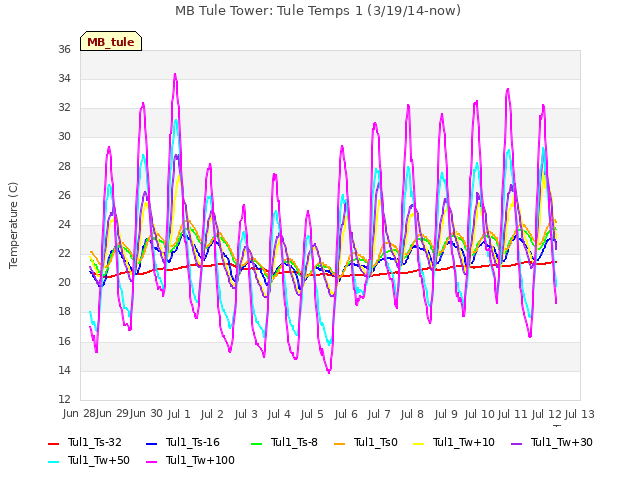The width and height of the screenshot is (640, 480).
Task: Click the magenta minimum near 14 on Jul 5
Action: 329,372
